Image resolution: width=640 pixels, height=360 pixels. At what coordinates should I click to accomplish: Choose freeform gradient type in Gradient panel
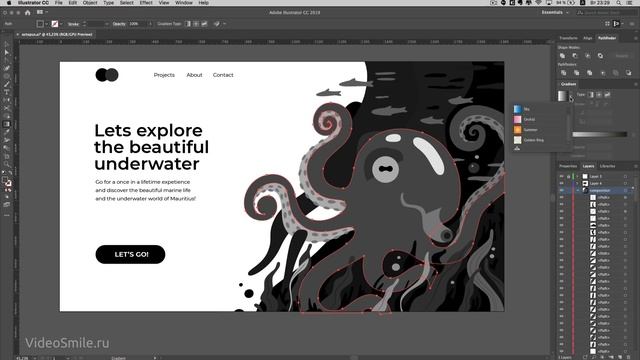coord(607,95)
